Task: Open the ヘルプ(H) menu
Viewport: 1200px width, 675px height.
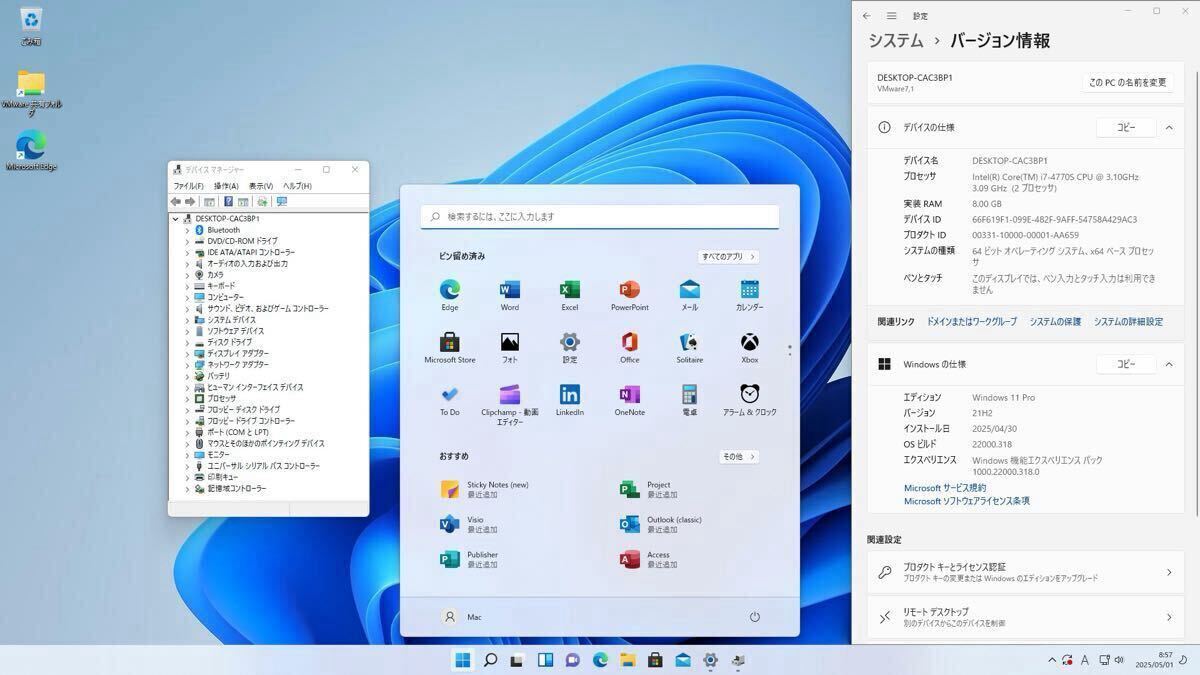Action: [x=297, y=186]
